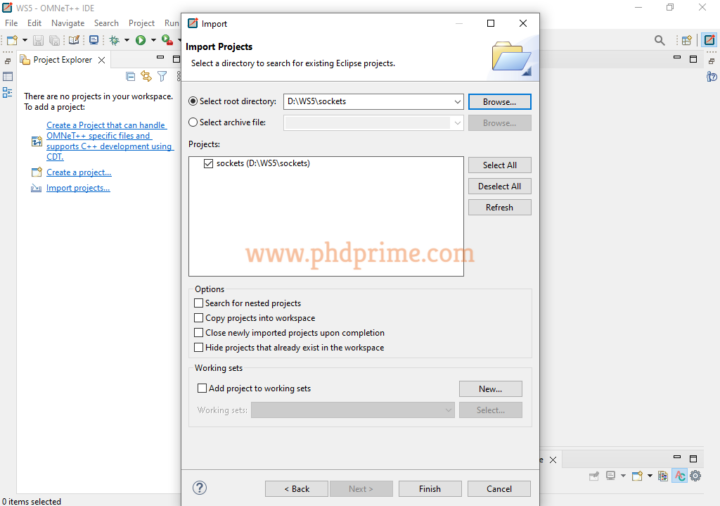Viewport: 720px width, 506px height.
Task: Click the Debug bug icon
Action: (114, 40)
